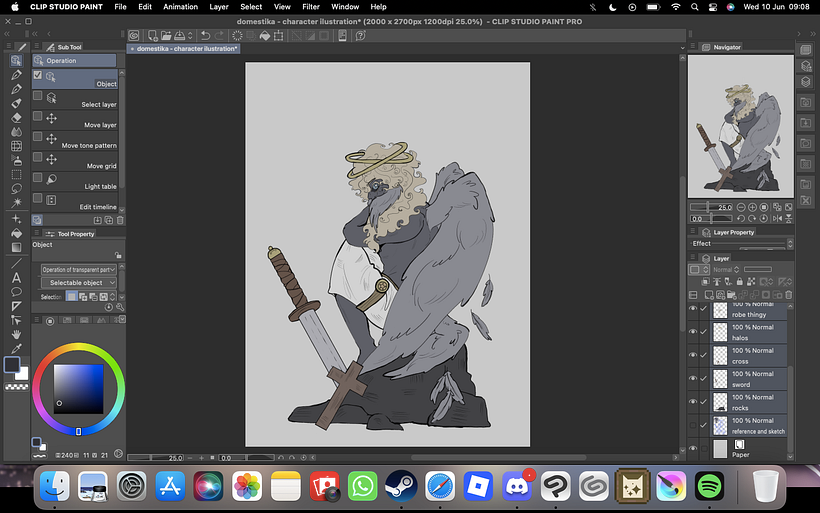Click Undo in the command bar
The height and width of the screenshot is (513, 820).
click(x=206, y=36)
